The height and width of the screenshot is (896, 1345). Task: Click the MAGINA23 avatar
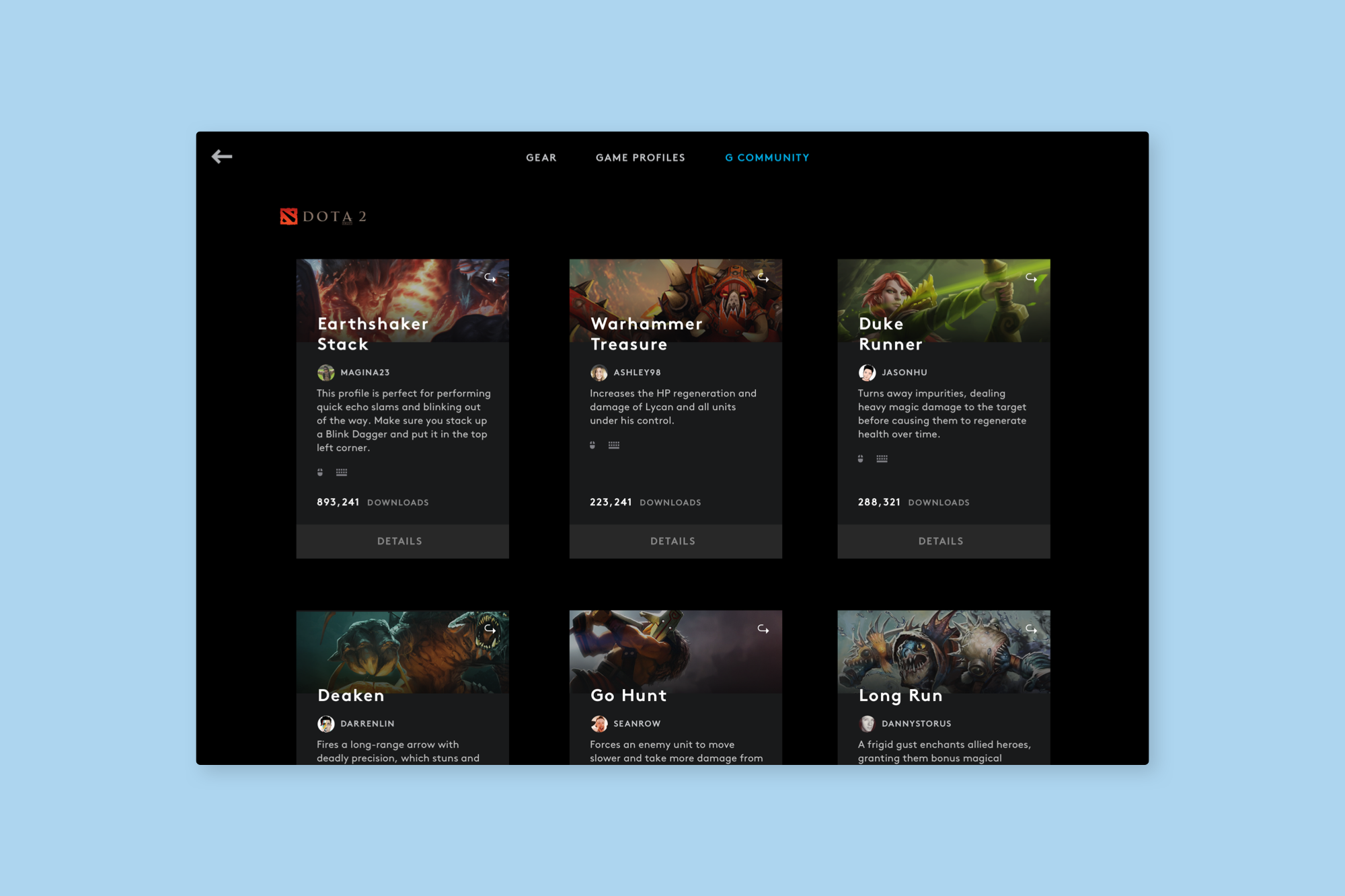click(x=326, y=372)
